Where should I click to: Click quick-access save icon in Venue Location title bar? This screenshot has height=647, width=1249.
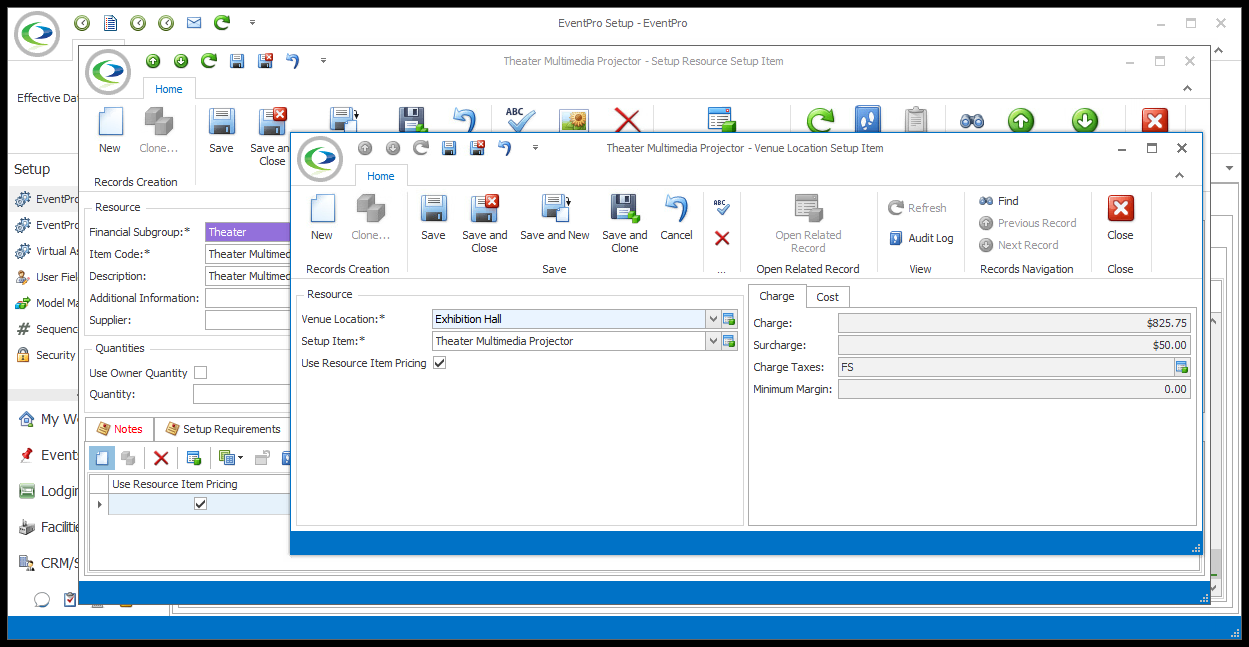(x=449, y=148)
